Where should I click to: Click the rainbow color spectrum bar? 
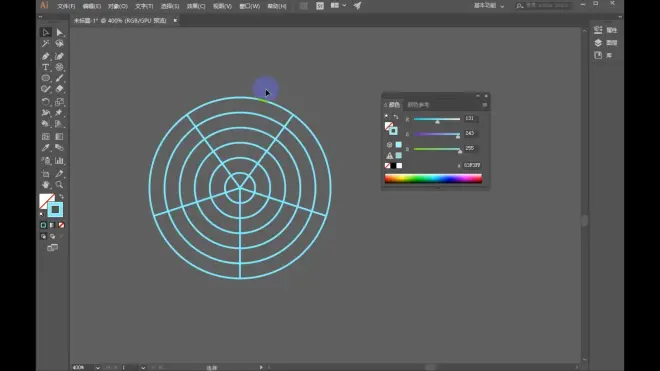tap(433, 179)
